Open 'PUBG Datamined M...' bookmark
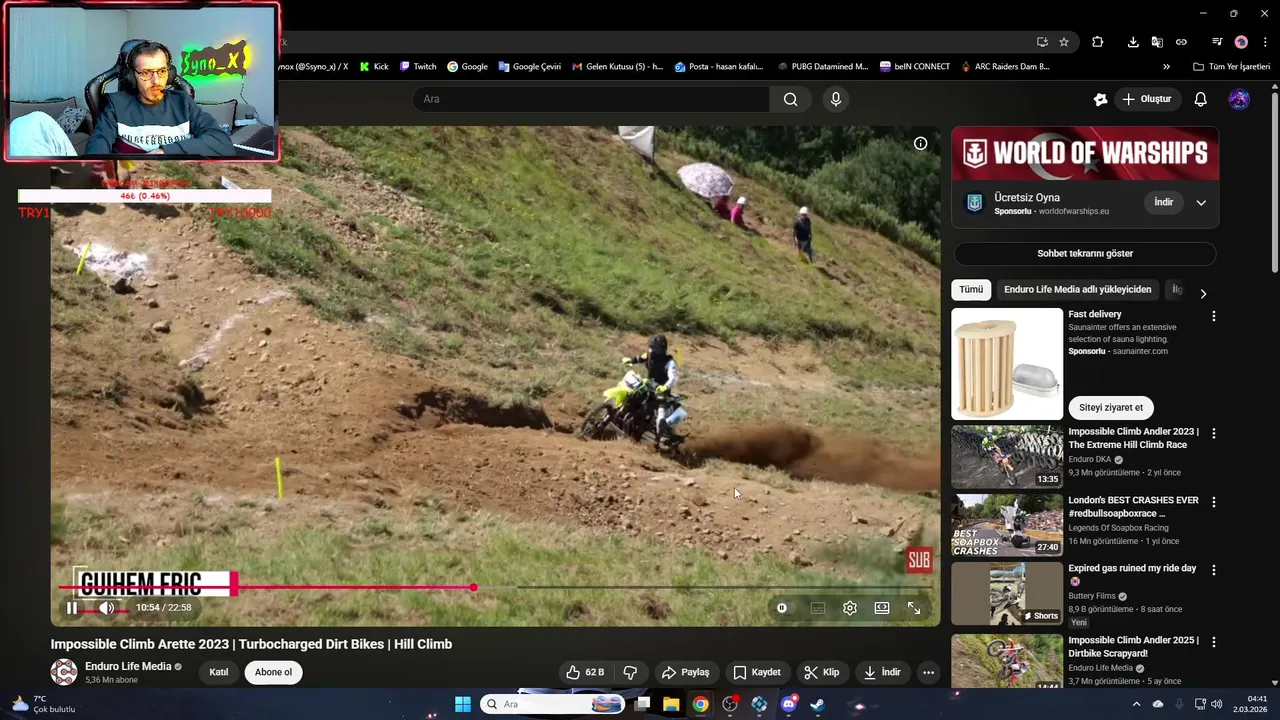 pyautogui.click(x=821, y=67)
